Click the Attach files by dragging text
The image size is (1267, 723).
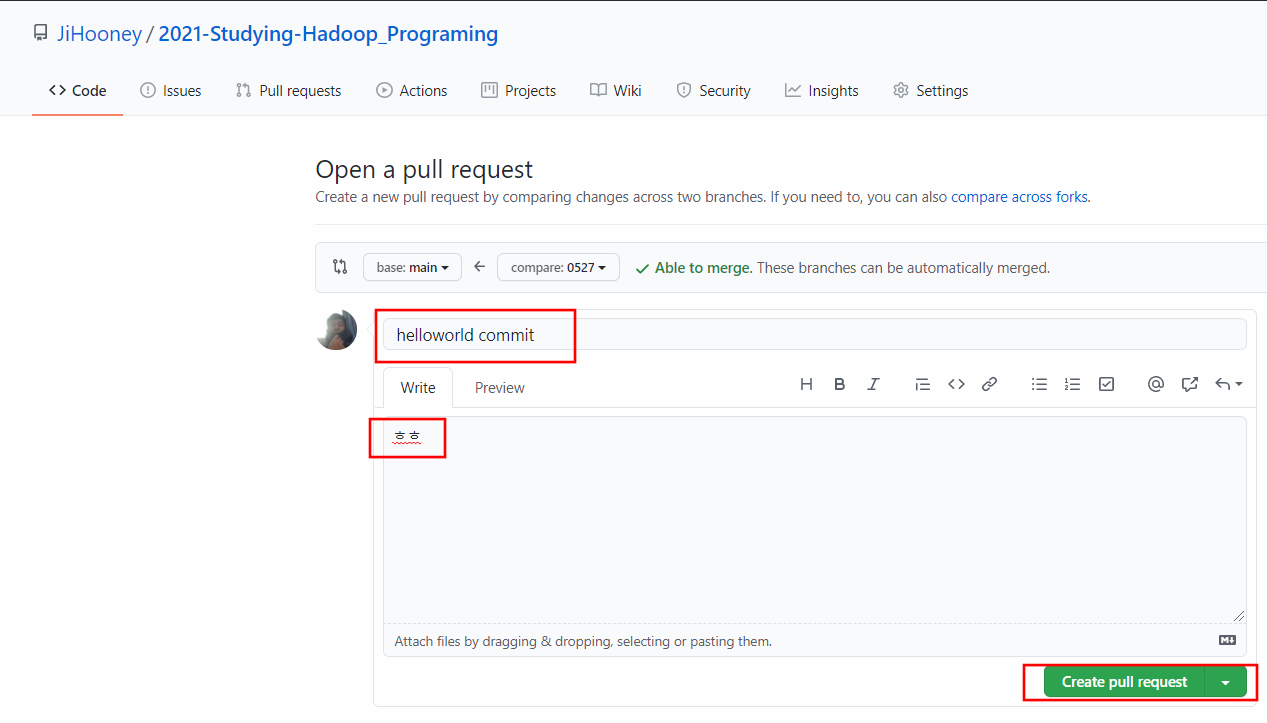point(583,641)
